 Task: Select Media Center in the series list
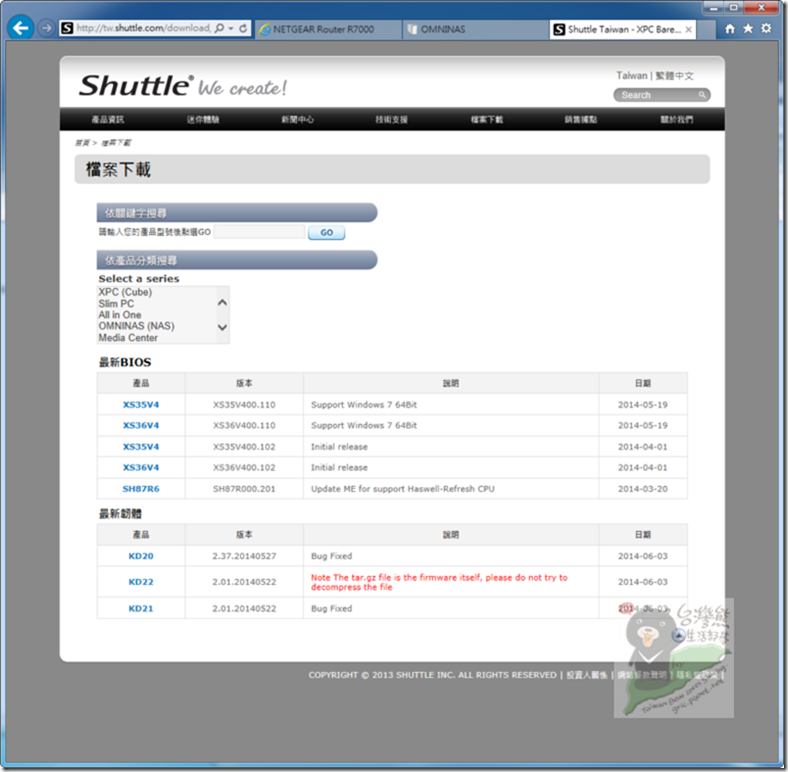pos(128,338)
